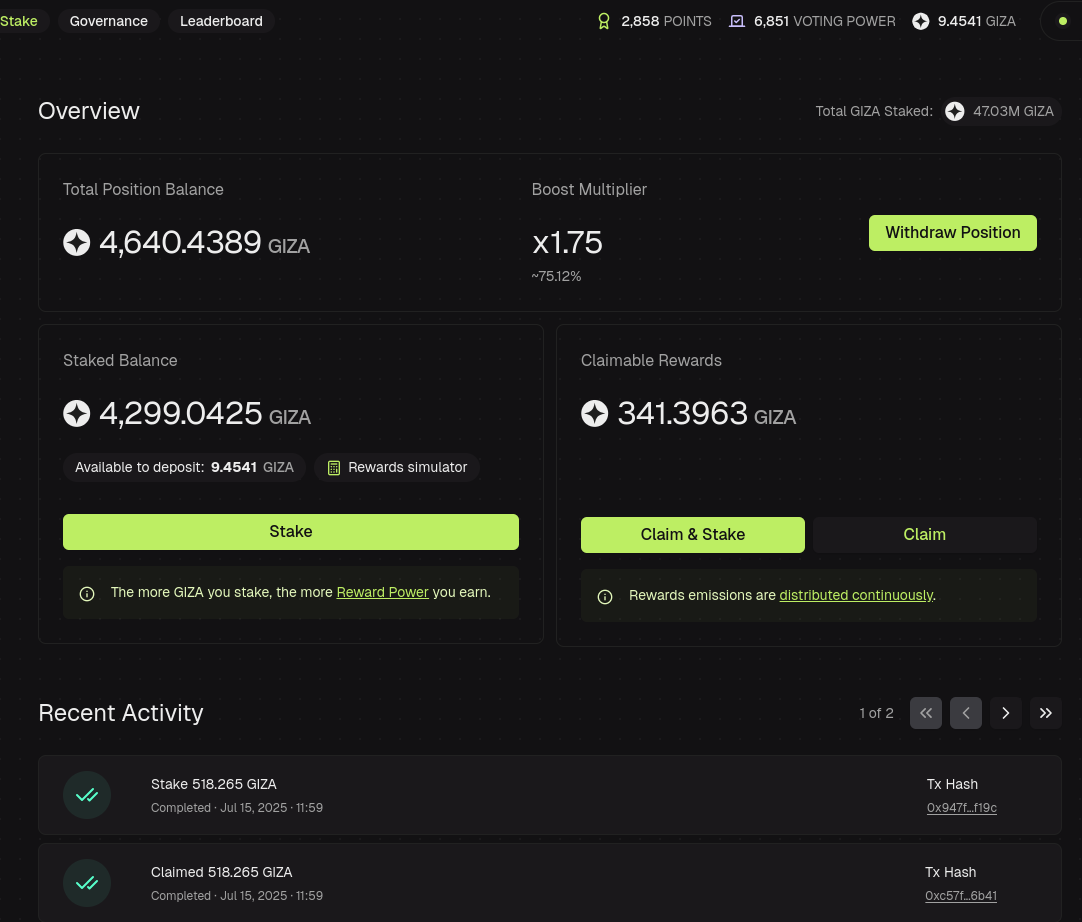Click the GIZA token icon in header
This screenshot has width=1082, height=922.
pos(921,21)
